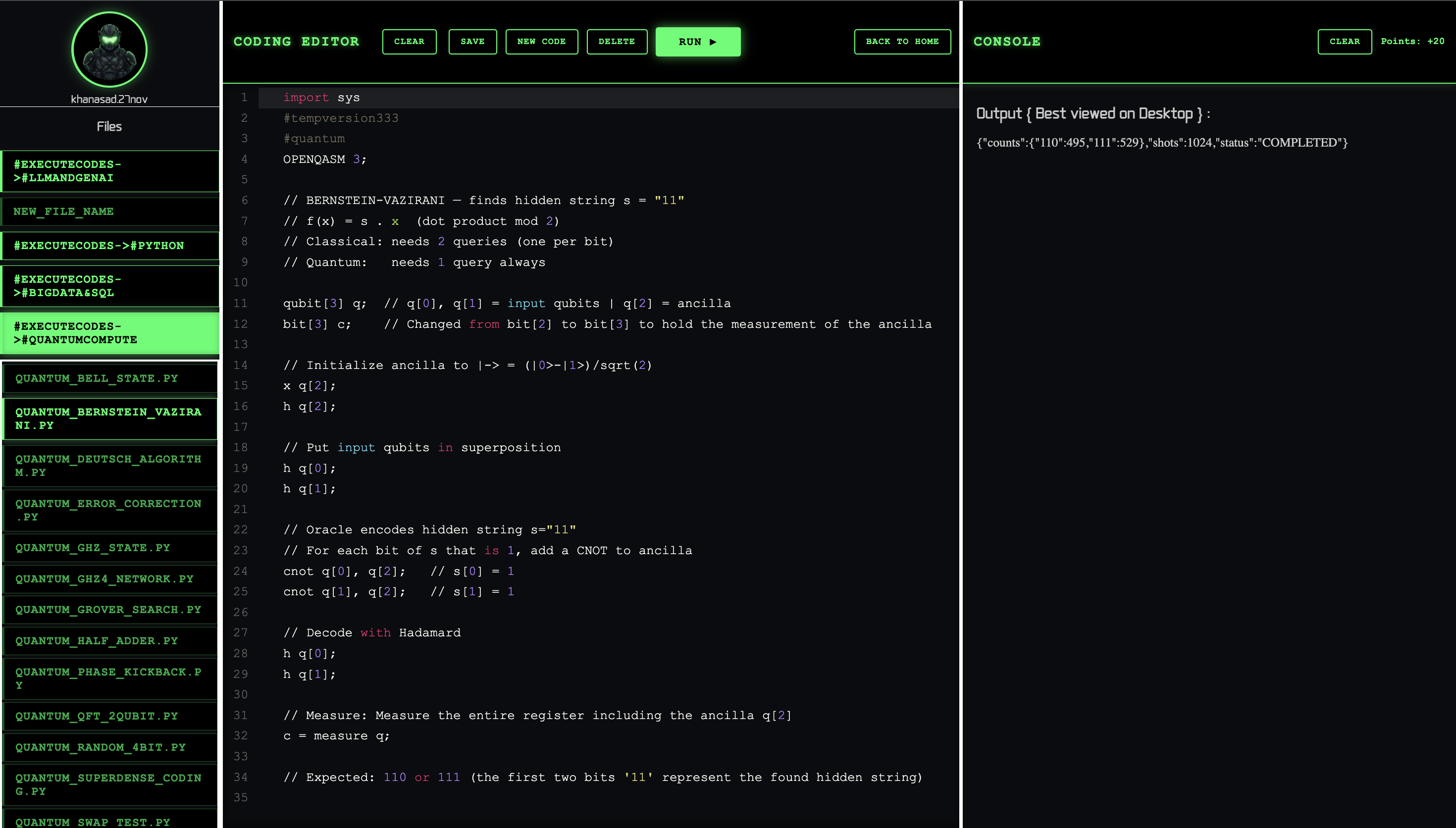Click the 'cnot q[1], q[2];' code line
1456x828 pixels.
[345, 591]
